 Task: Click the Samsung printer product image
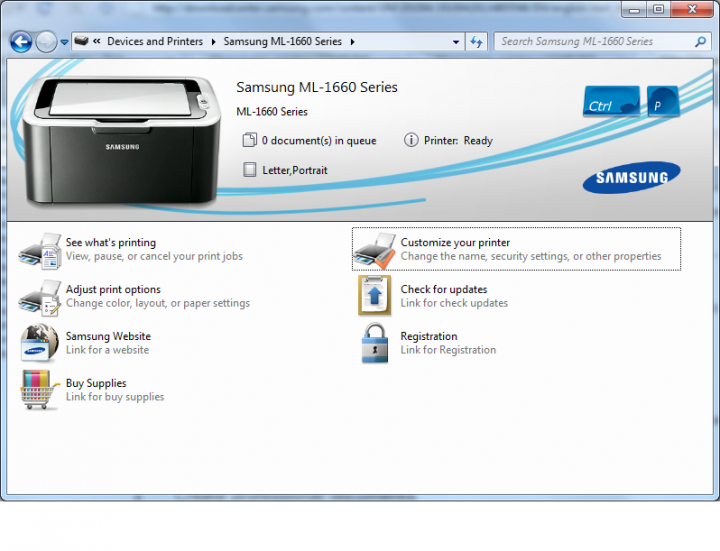click(x=121, y=140)
